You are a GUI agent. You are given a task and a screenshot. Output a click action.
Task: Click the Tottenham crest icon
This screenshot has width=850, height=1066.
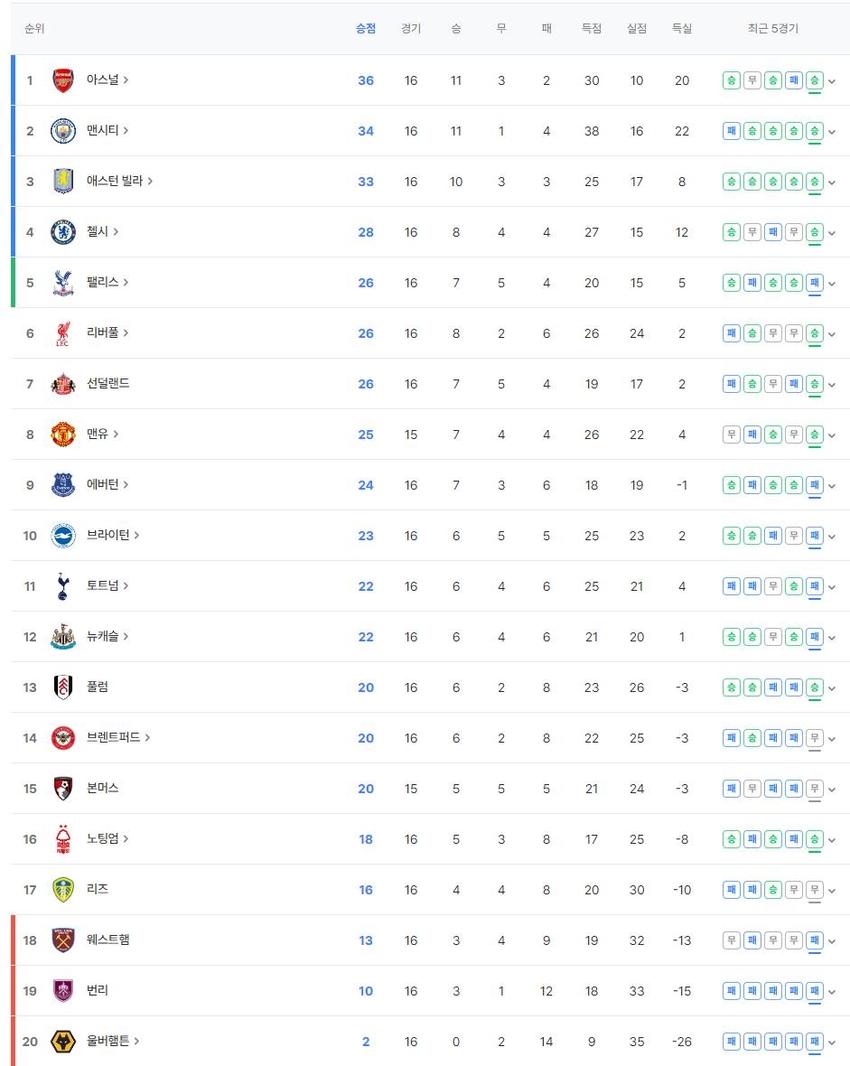pos(63,586)
